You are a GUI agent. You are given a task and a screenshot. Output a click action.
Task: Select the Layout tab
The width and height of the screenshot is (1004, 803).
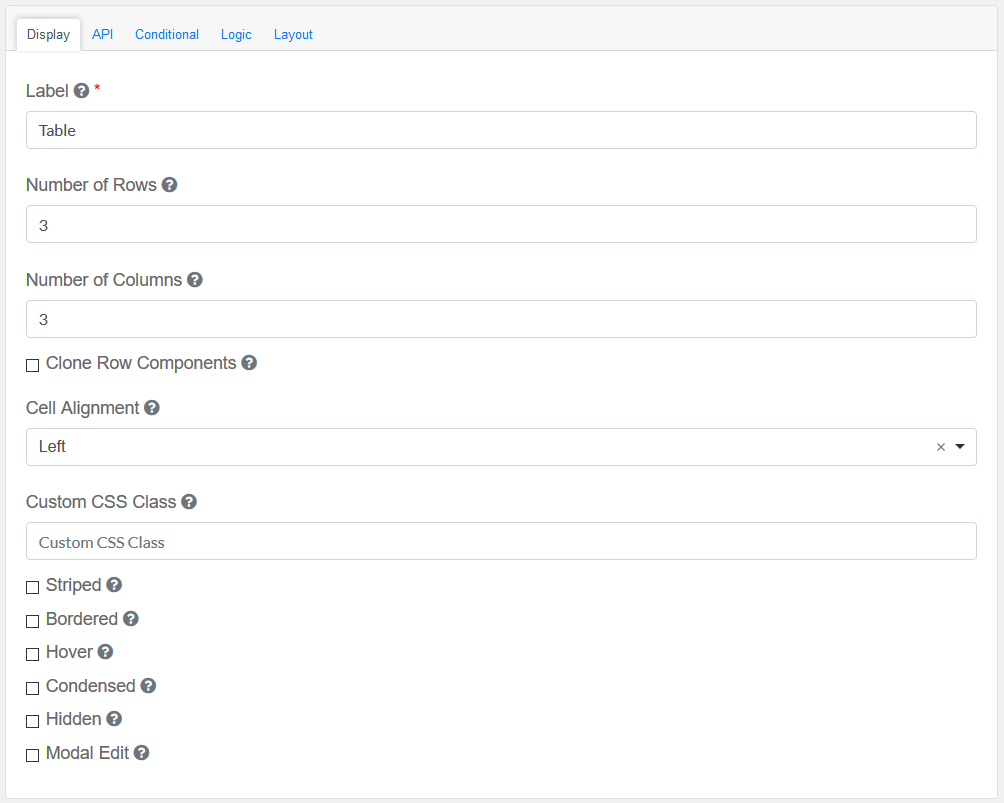pos(293,34)
